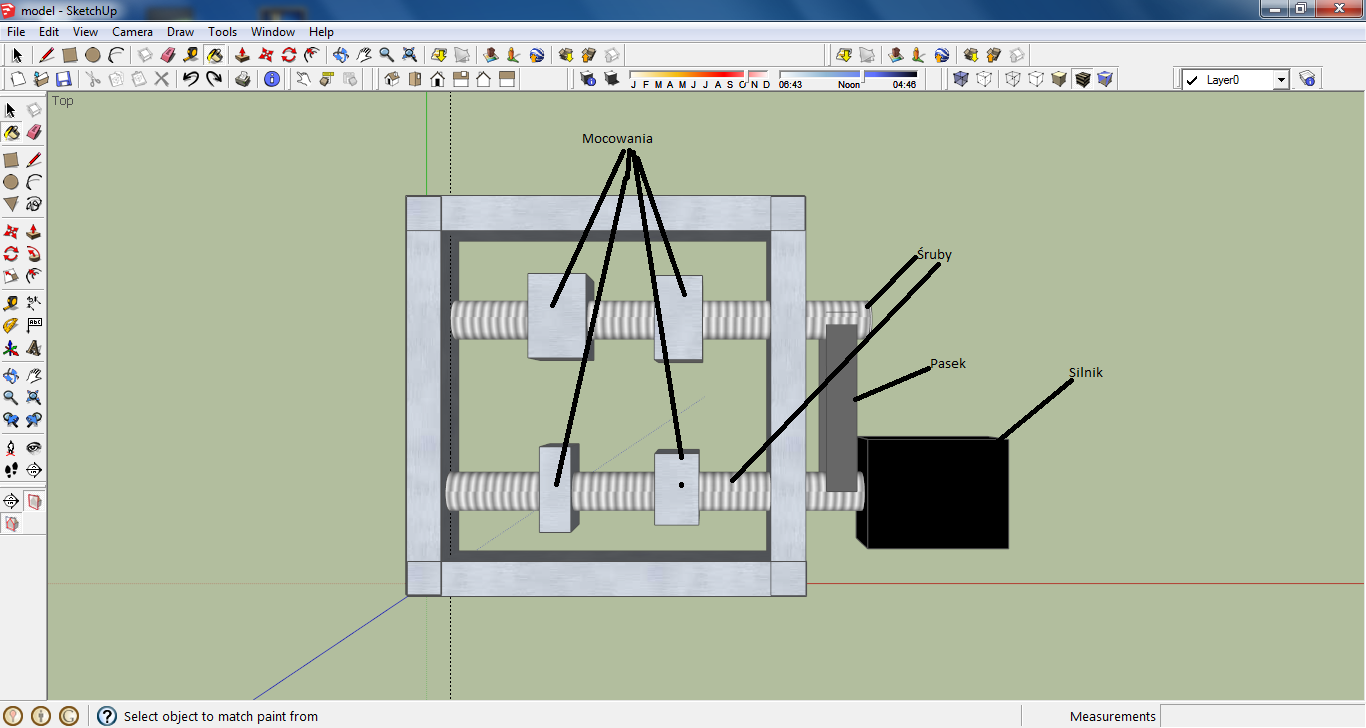The height and width of the screenshot is (728, 1366).
Task: Undo the last action
Action: (x=190, y=78)
